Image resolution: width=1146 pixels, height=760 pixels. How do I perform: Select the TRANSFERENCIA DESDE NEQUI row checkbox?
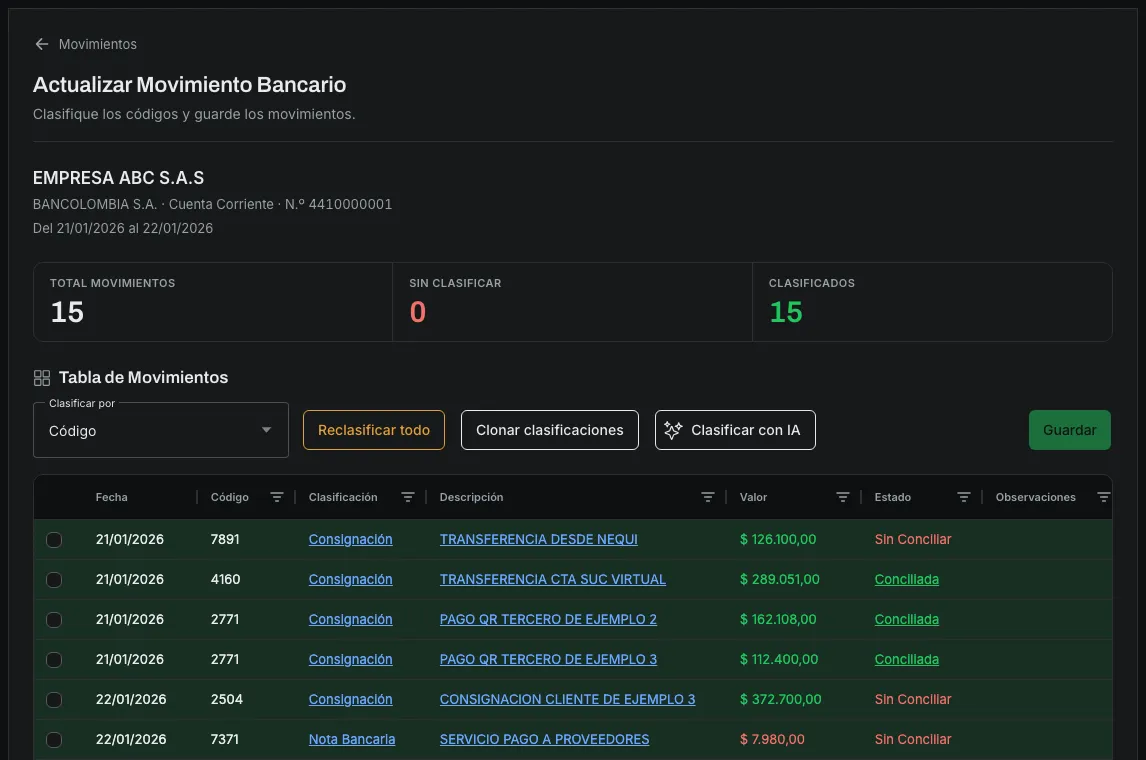pyautogui.click(x=54, y=540)
